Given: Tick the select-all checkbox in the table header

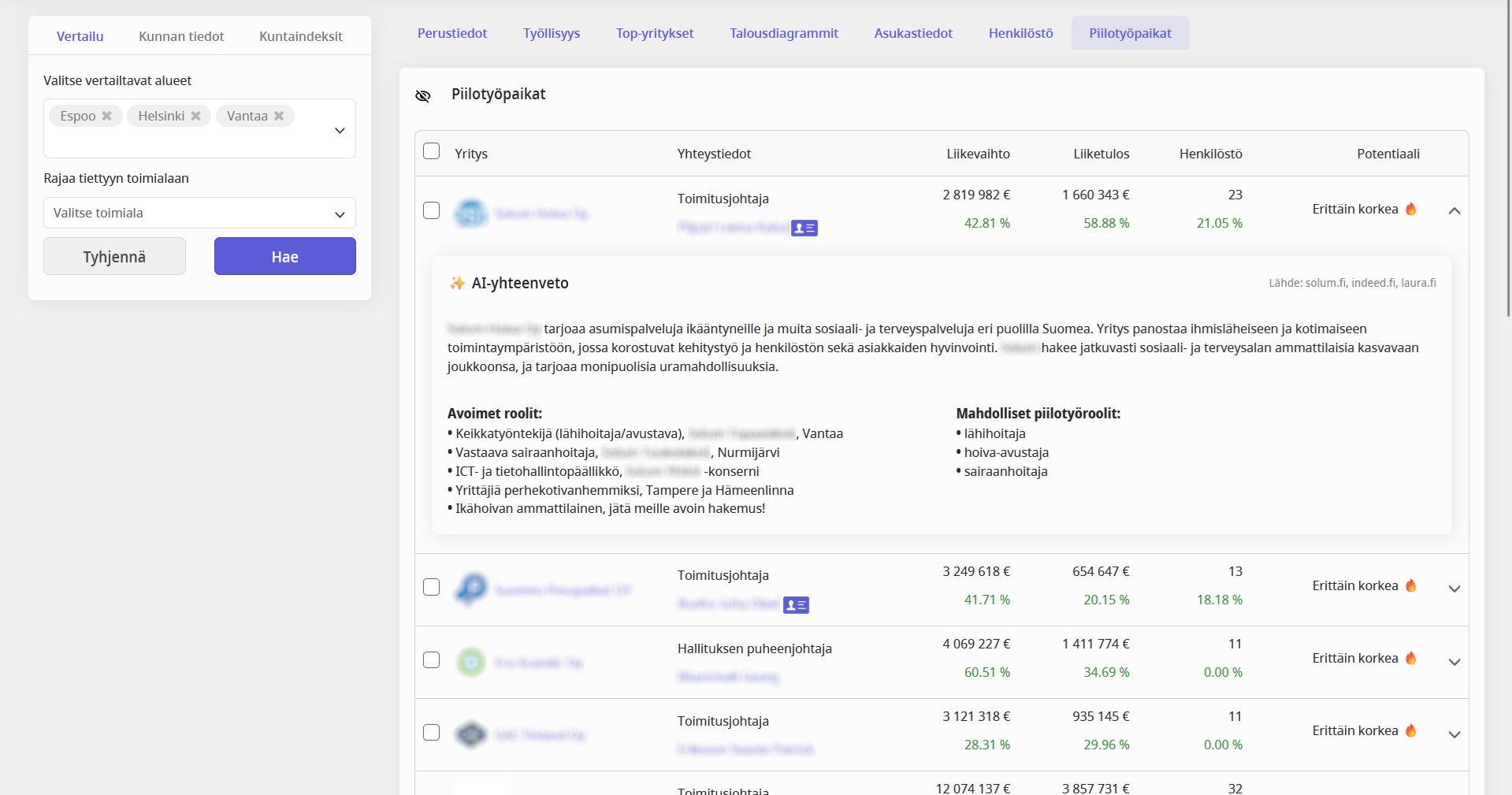Looking at the screenshot, I should point(431,150).
